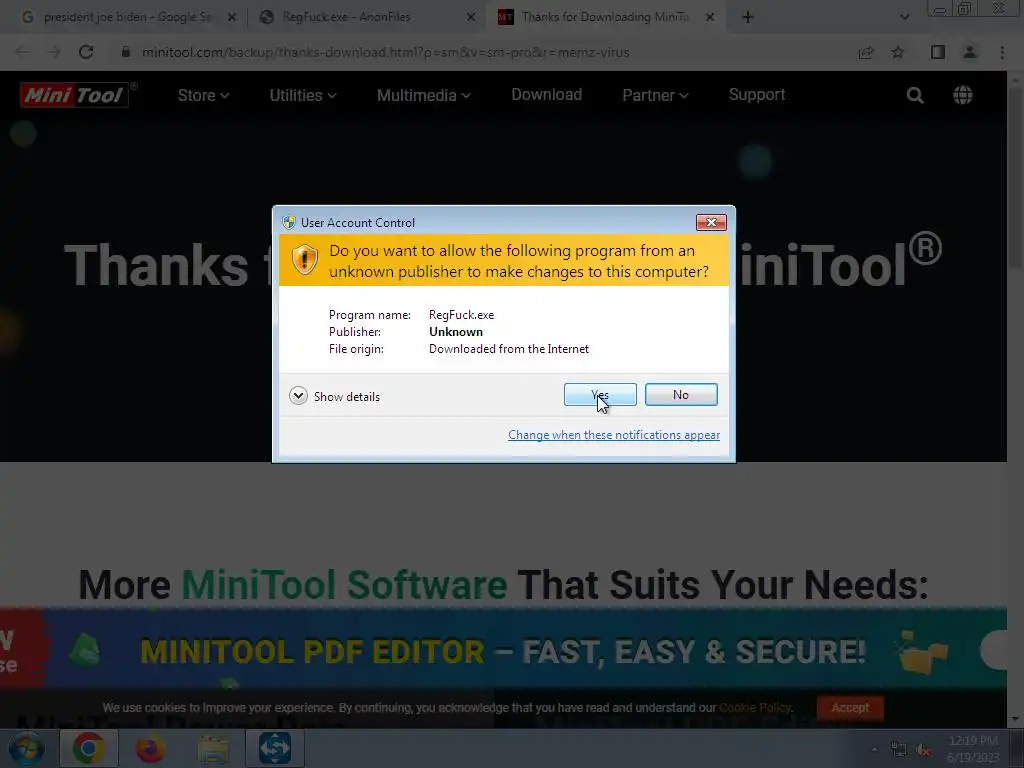
Task: Click Yes in User Account Control dialog
Action: [600, 394]
